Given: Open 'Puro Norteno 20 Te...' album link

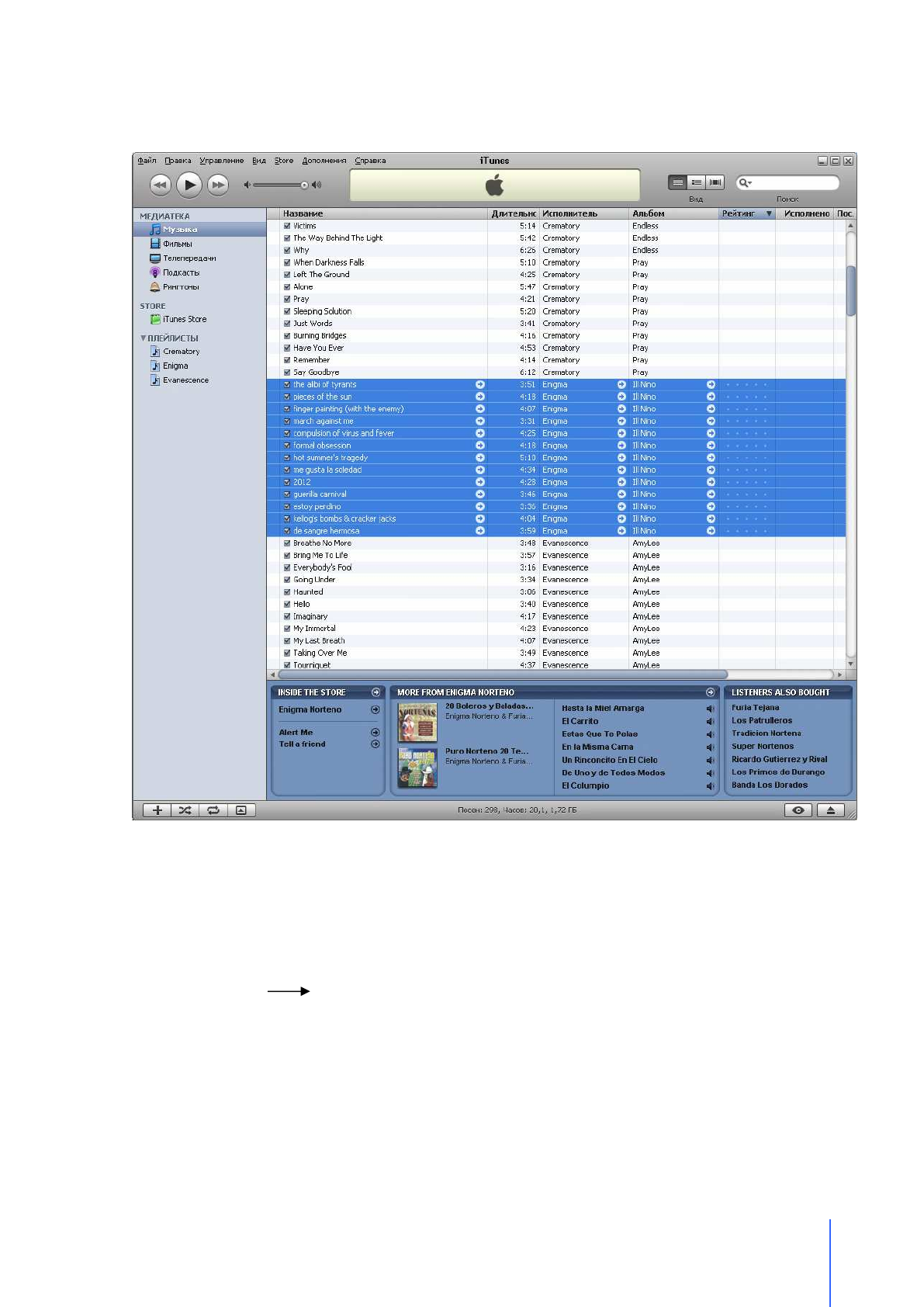Looking at the screenshot, I should click(486, 751).
